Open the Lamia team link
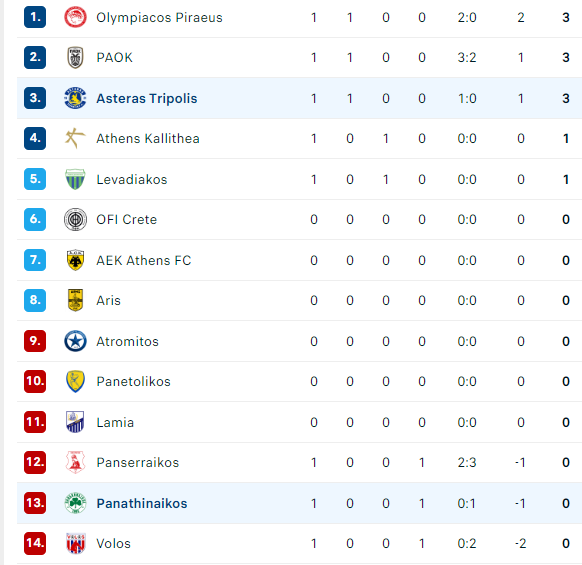Image resolution: width=582 pixels, height=565 pixels. click(115, 422)
